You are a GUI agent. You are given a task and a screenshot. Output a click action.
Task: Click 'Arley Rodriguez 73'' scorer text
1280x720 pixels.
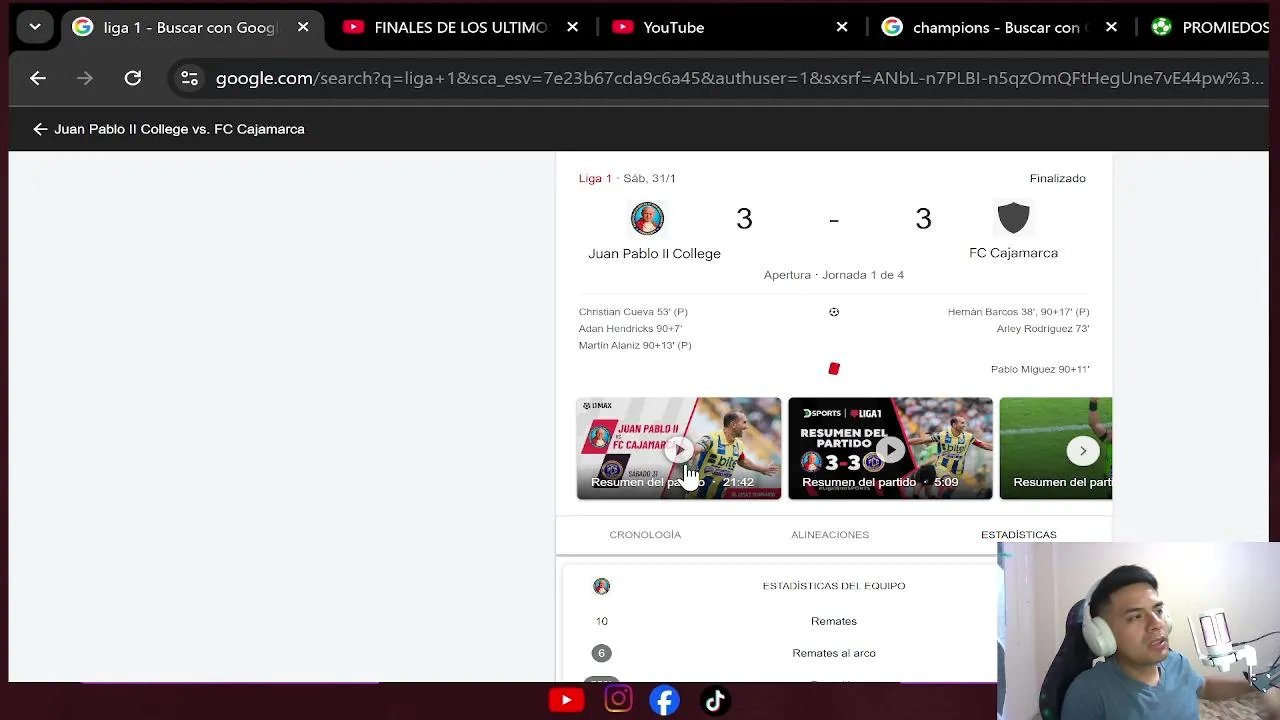(1043, 328)
